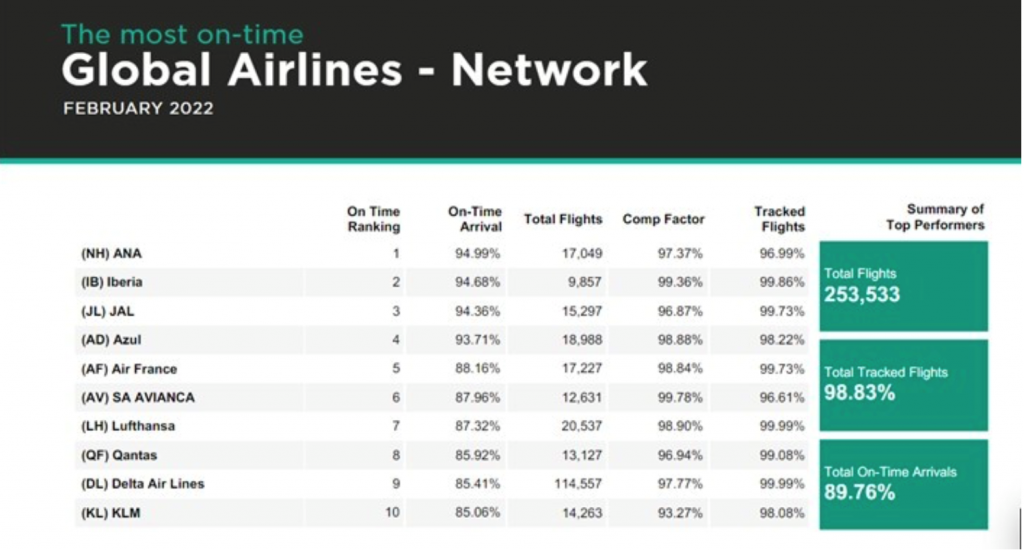The height and width of the screenshot is (550, 1024).
Task: Click the On Time Ranking column header
Action: tap(373, 219)
